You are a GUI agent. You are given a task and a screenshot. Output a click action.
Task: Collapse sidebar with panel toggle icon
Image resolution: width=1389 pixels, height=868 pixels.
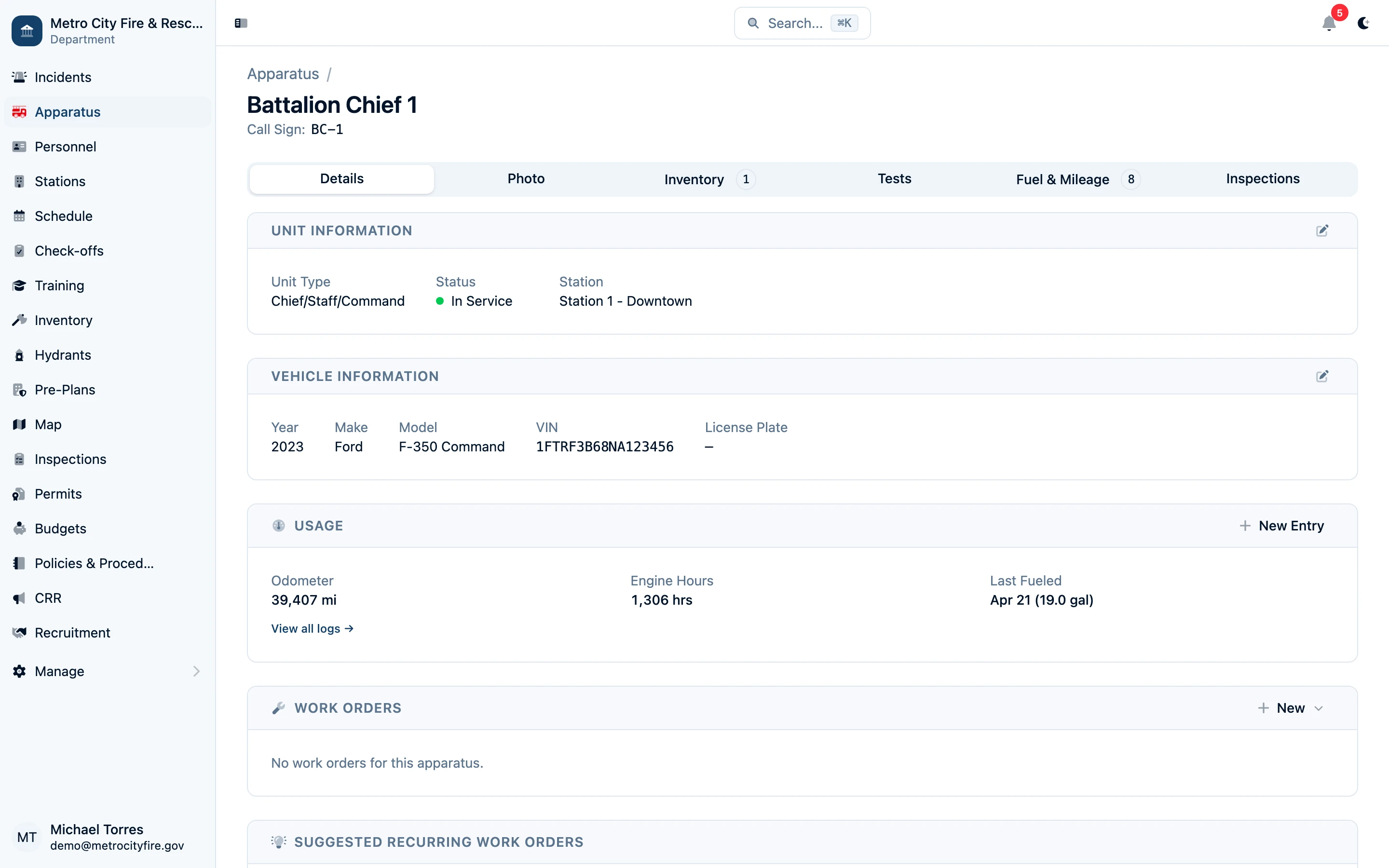pos(241,23)
